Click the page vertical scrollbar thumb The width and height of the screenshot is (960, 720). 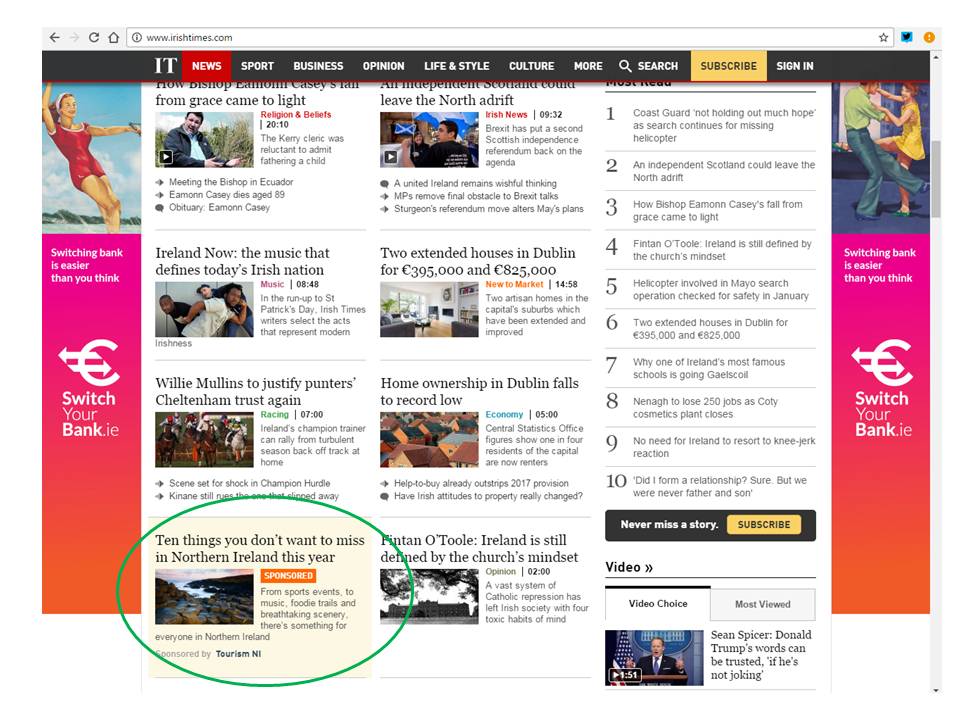pos(936,178)
